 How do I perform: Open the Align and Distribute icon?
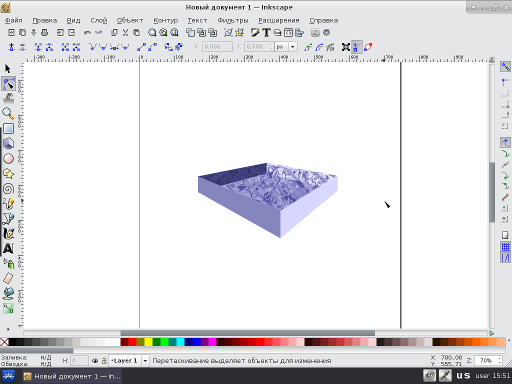point(300,33)
